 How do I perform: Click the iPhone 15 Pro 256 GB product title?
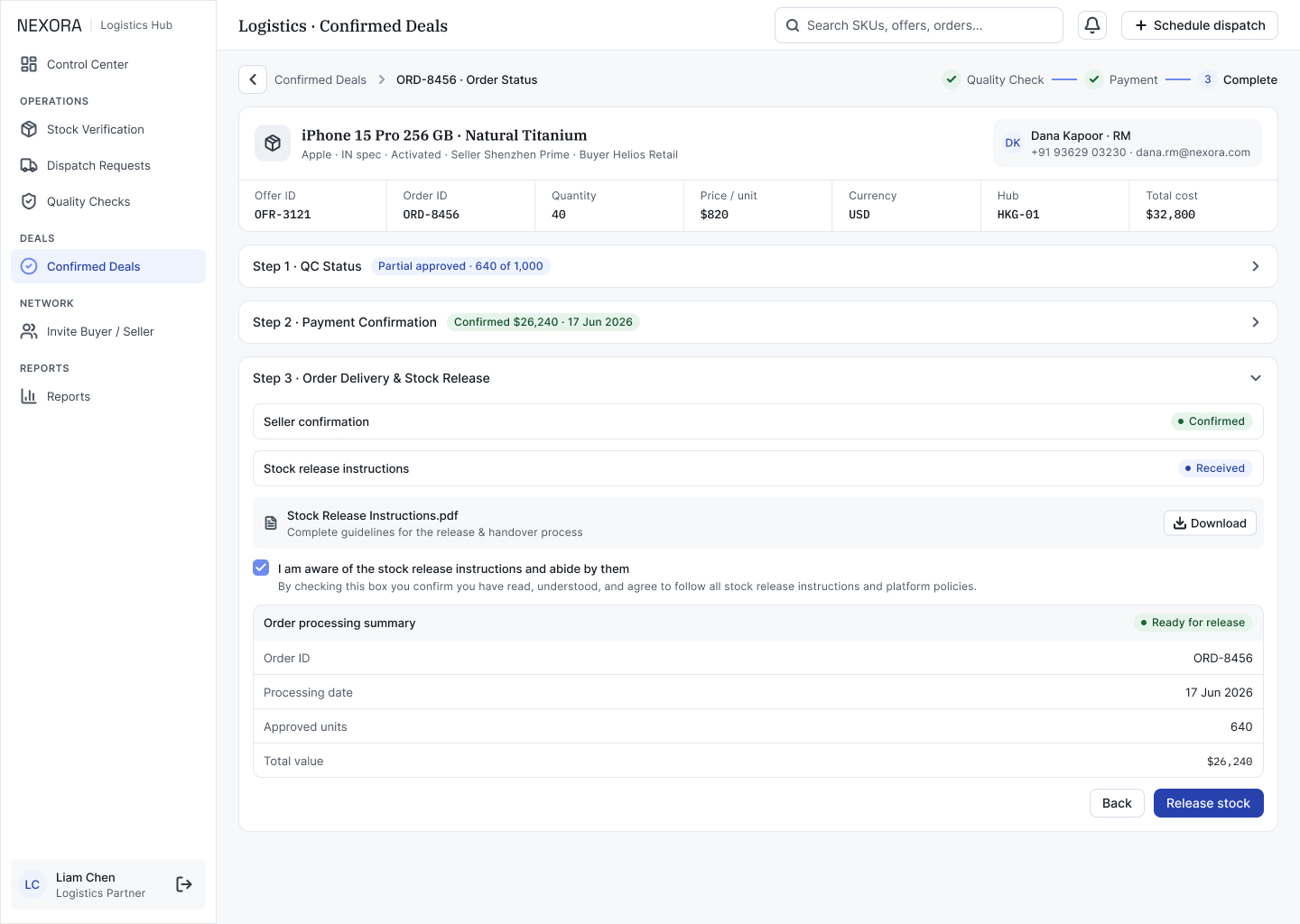(x=444, y=135)
